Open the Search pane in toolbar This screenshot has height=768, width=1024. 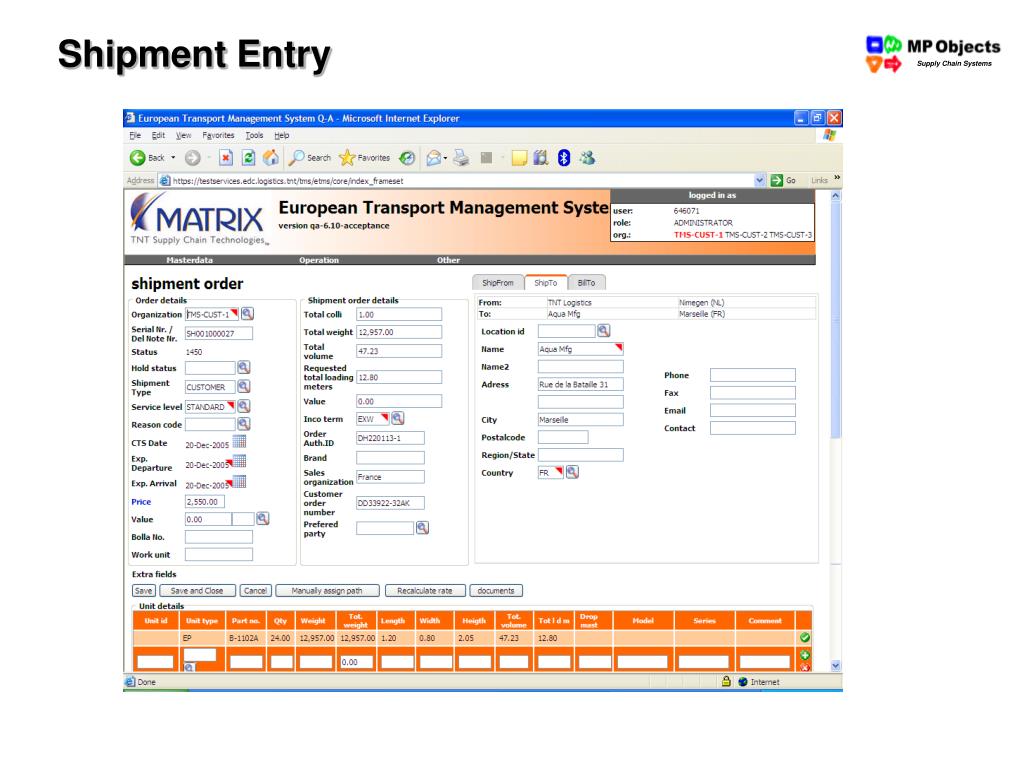(x=311, y=158)
